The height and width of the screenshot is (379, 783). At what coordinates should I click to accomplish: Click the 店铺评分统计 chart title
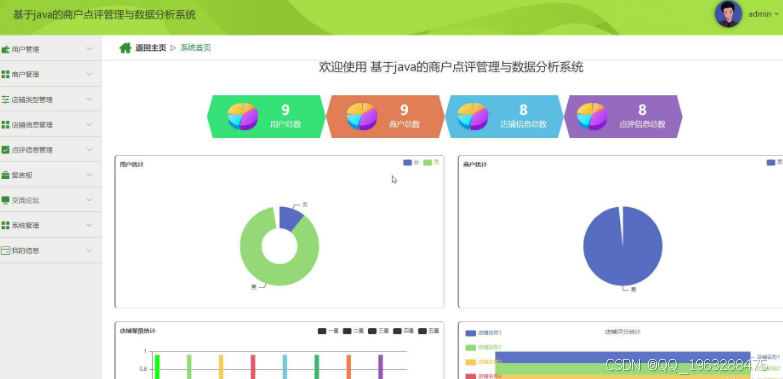pyautogui.click(x=623, y=332)
